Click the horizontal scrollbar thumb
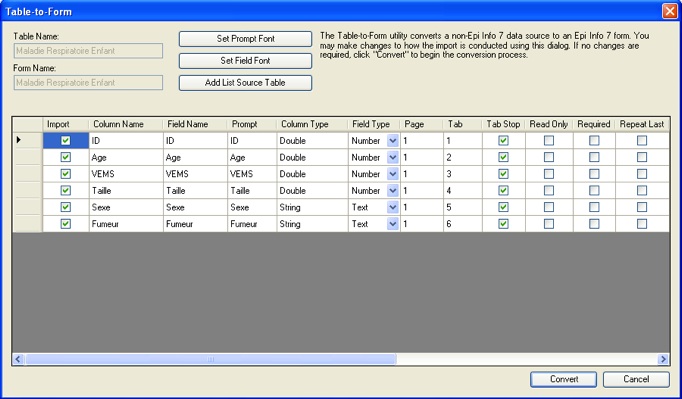 [x=211, y=359]
